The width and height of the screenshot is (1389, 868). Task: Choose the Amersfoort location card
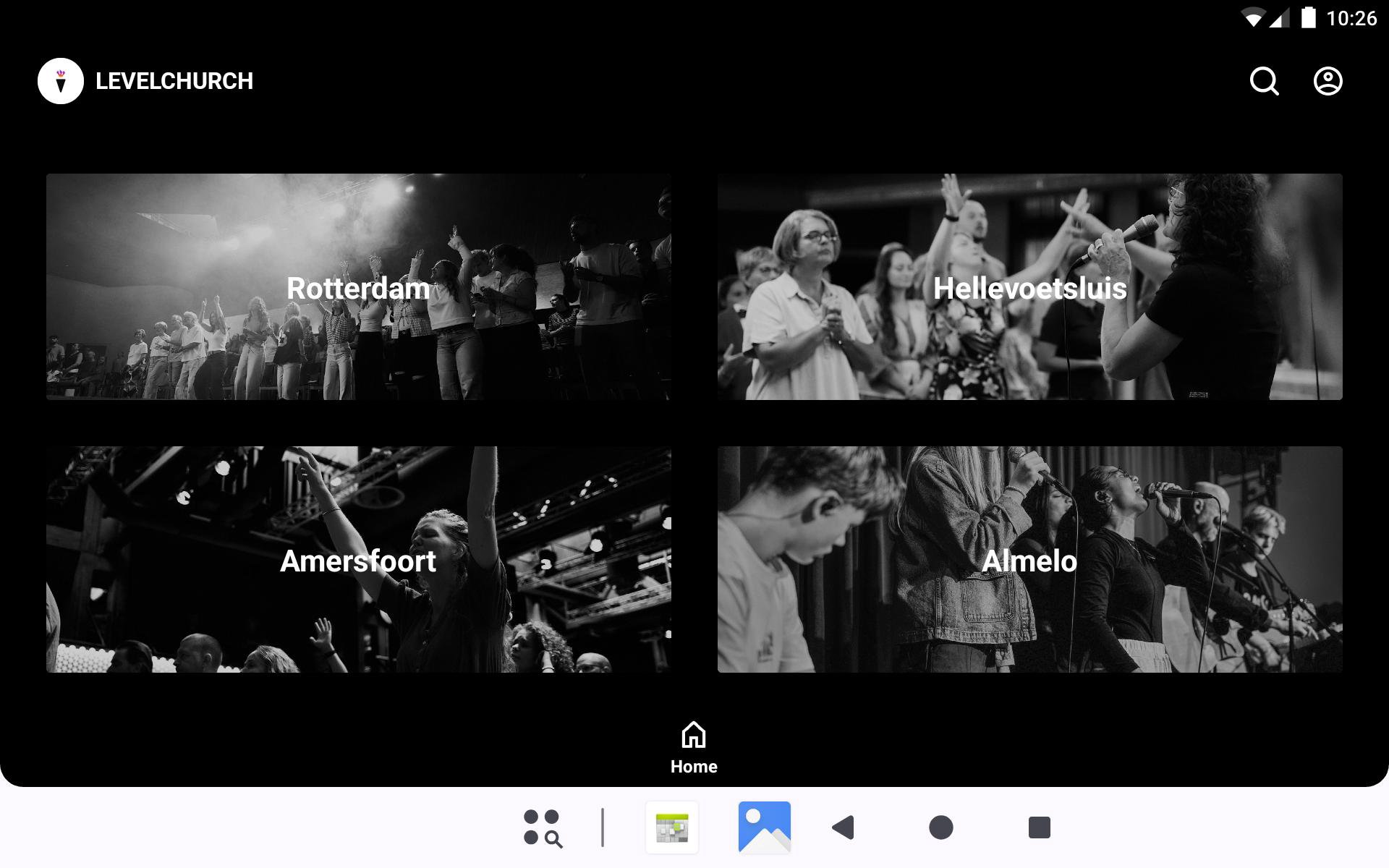click(x=358, y=559)
